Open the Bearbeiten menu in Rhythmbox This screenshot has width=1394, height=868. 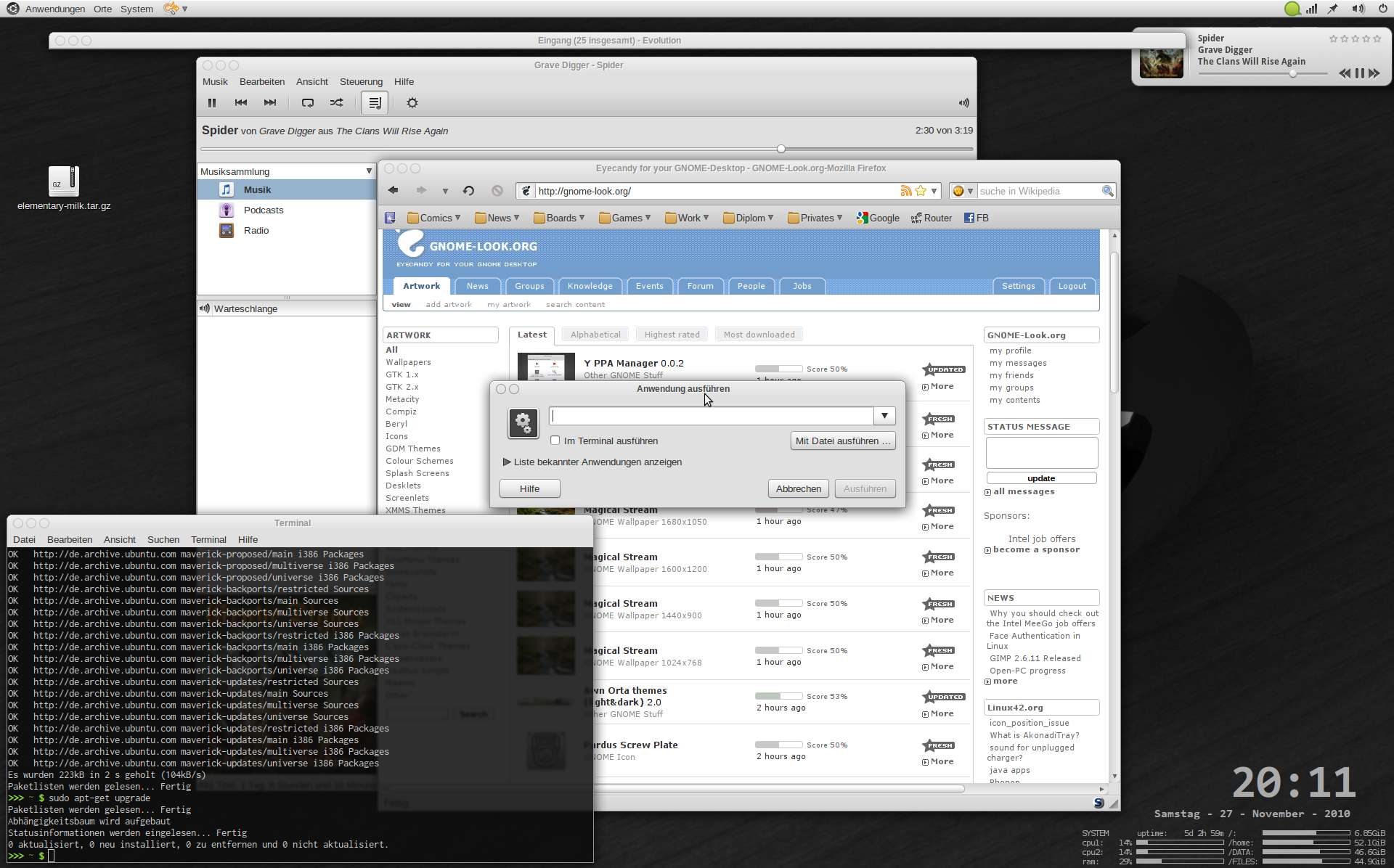coord(262,82)
